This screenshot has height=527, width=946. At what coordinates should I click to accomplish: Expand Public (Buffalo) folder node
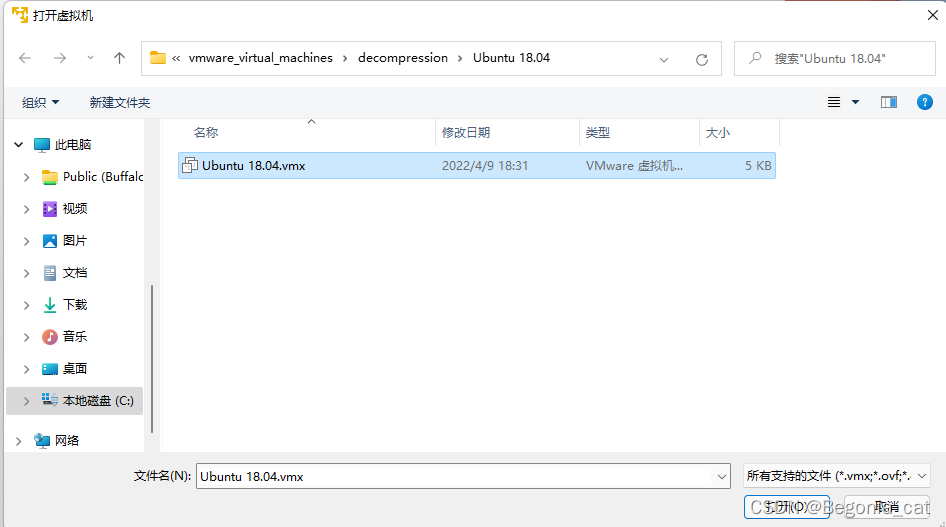coord(26,177)
